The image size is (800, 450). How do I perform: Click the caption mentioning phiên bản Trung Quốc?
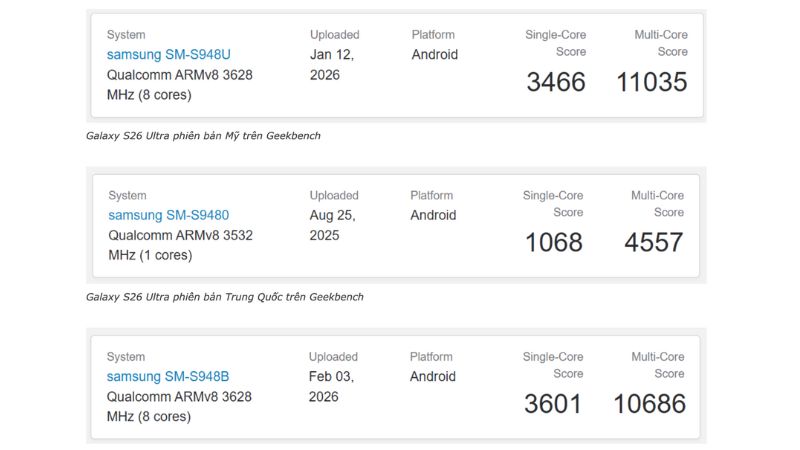pos(224,297)
